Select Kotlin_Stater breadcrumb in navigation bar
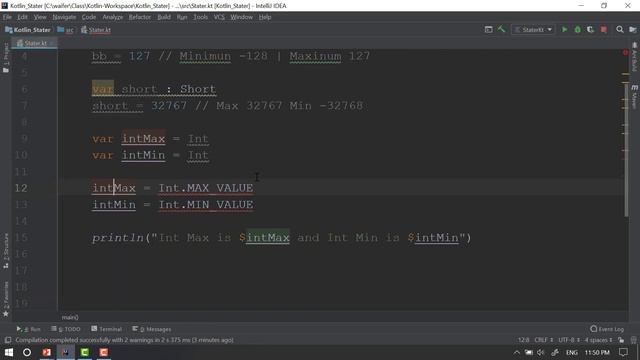Screen dimensions: 640x360 [28, 30]
